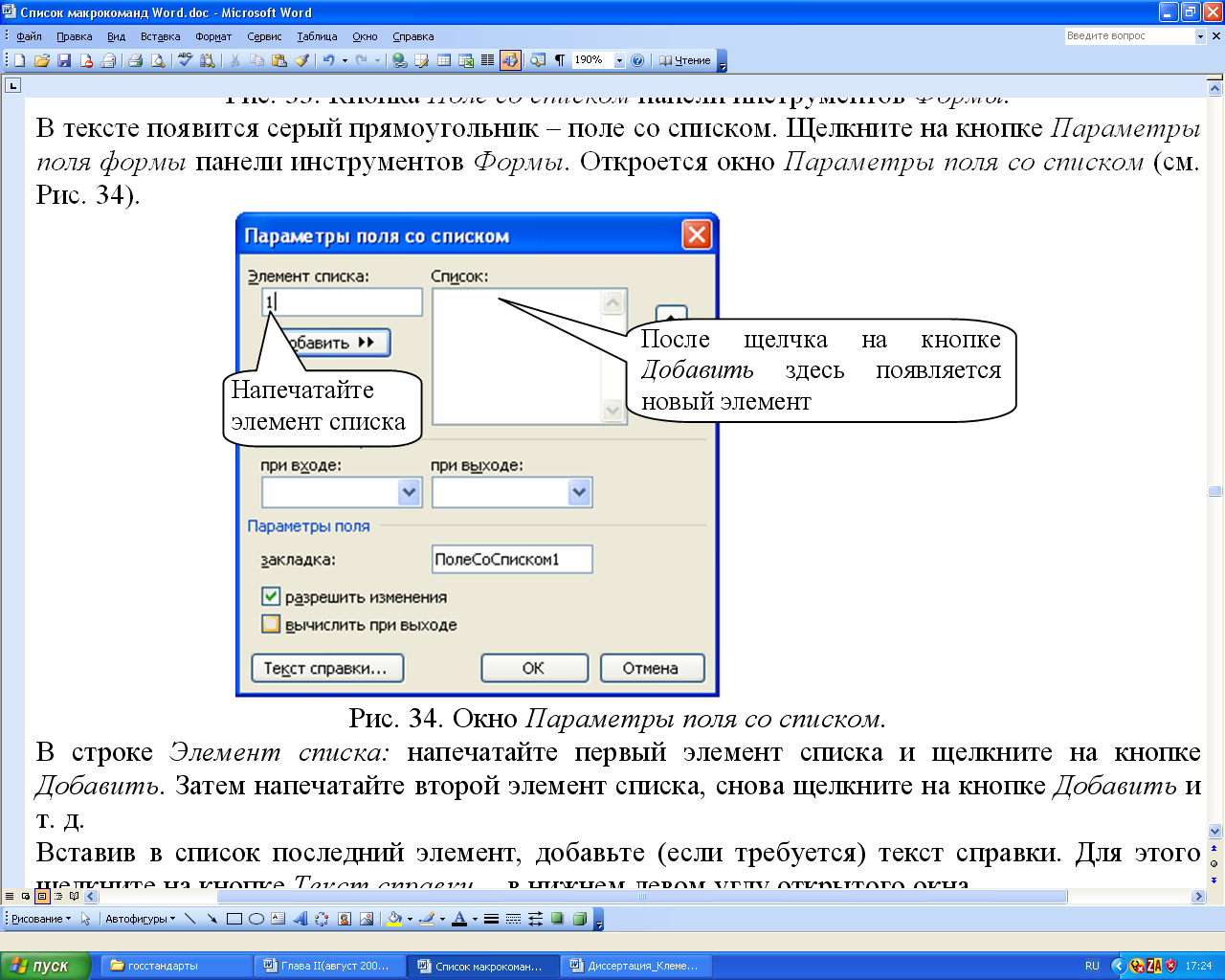The width and height of the screenshot is (1225, 980).
Task: Open the Формат menu
Action: point(213,36)
